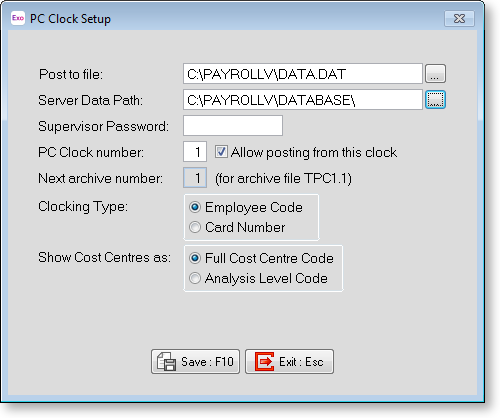Click the Exit : Esc button
This screenshot has width=500, height=418.
[x=289, y=361]
